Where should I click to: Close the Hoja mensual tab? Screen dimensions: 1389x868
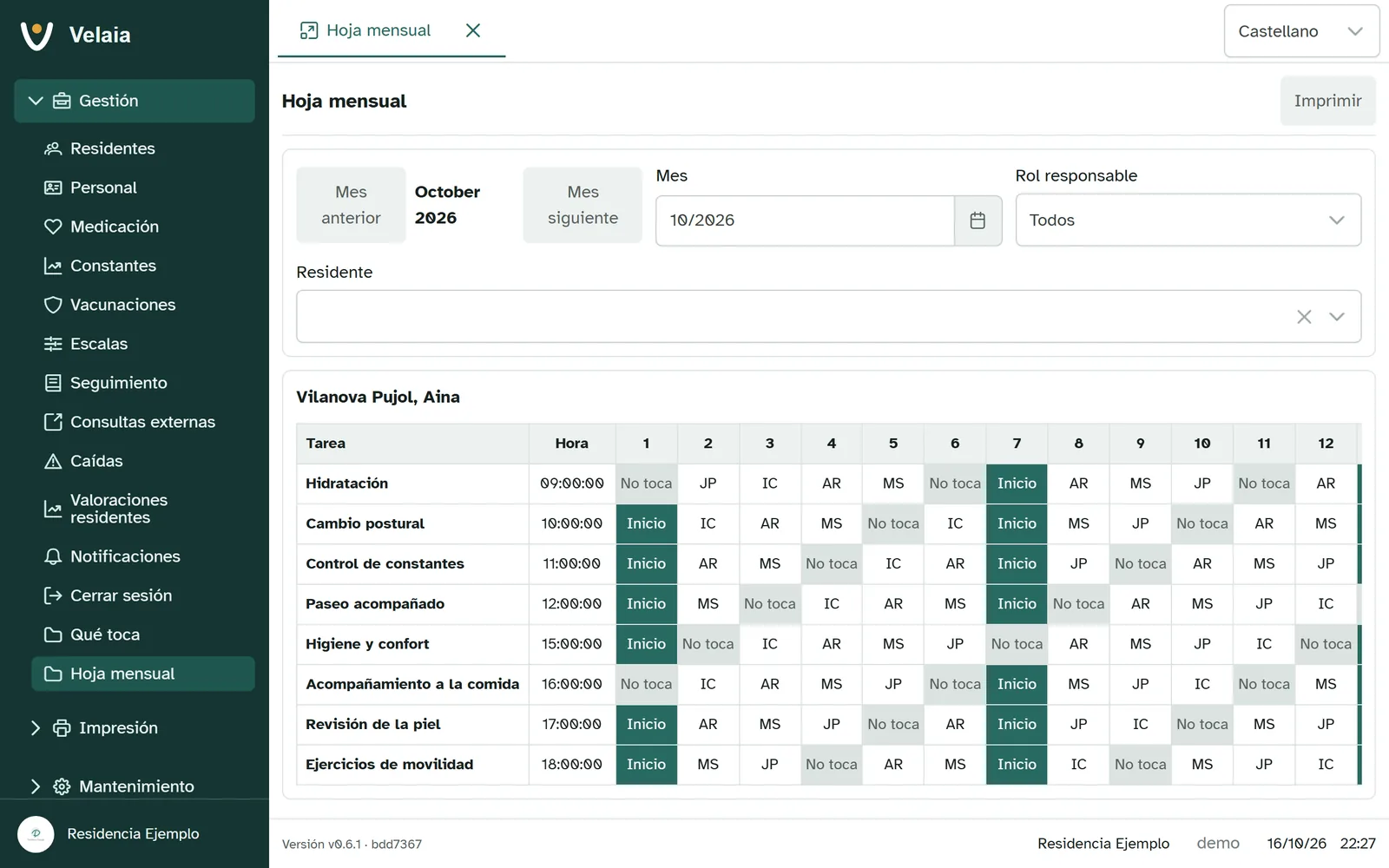coord(473,30)
